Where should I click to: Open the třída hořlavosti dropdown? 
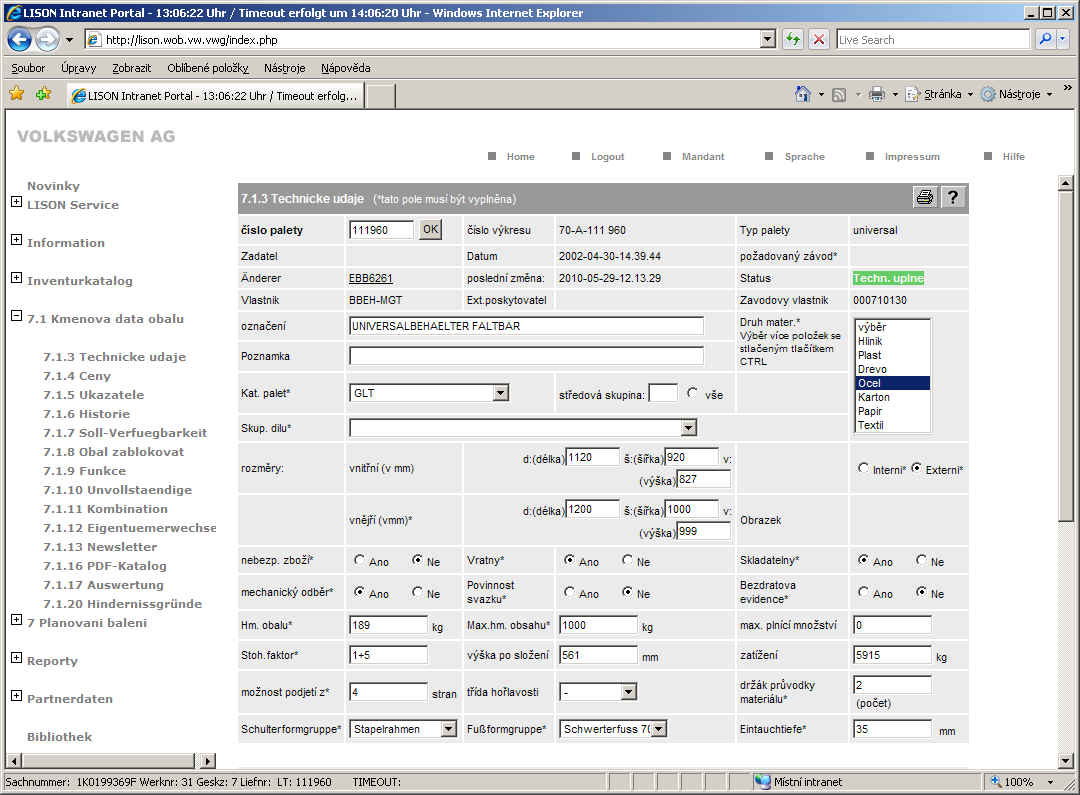point(628,692)
